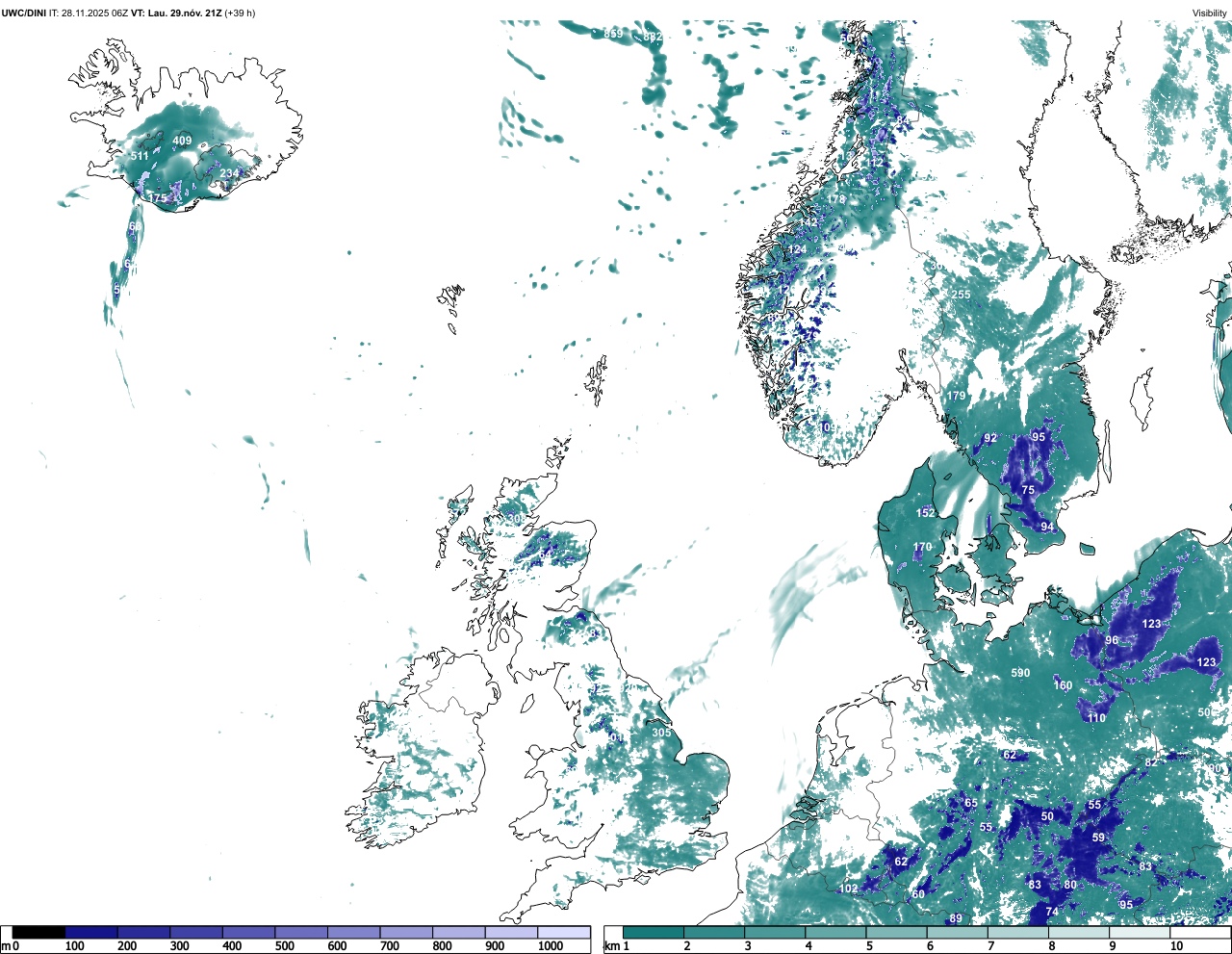Click the '110' value on the map

pyautogui.click(x=1096, y=718)
